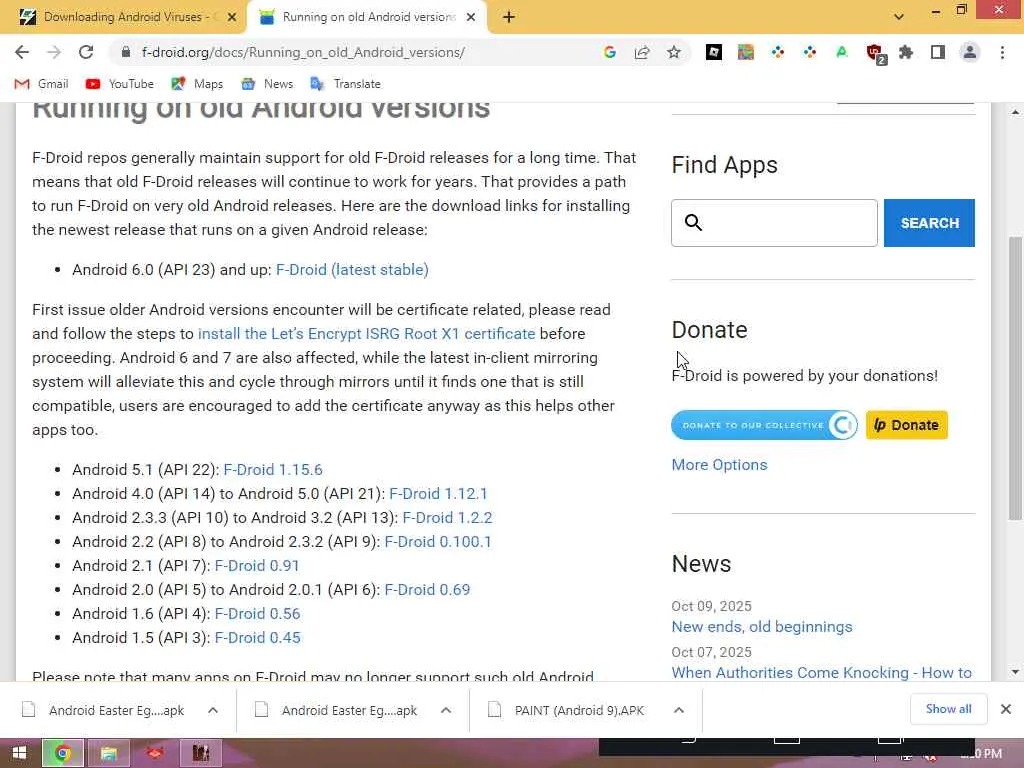Download F-Droid 0.91
This screenshot has height=768, width=1024.
click(257, 566)
